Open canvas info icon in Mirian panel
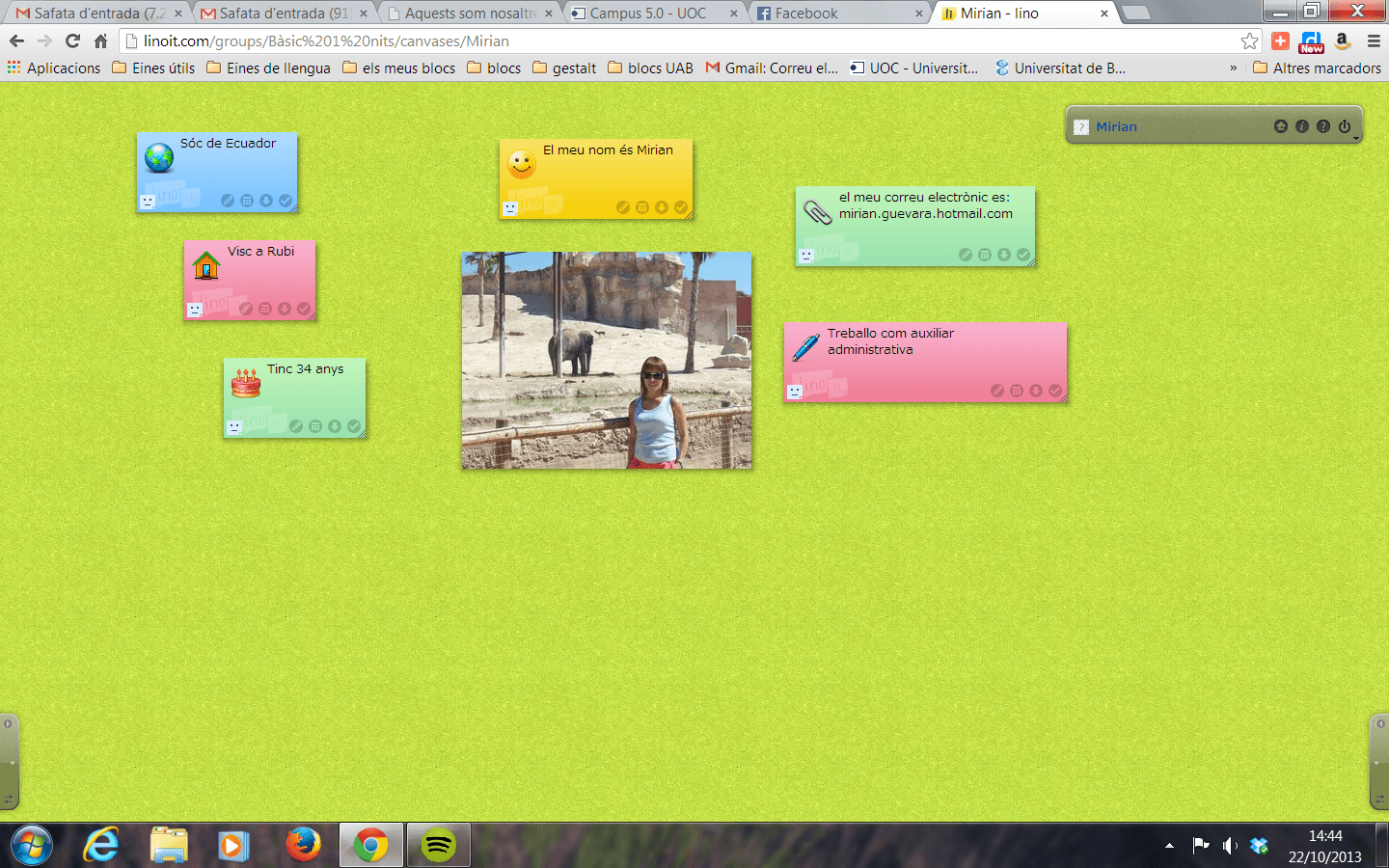Image resolution: width=1389 pixels, height=868 pixels. 1301,126
